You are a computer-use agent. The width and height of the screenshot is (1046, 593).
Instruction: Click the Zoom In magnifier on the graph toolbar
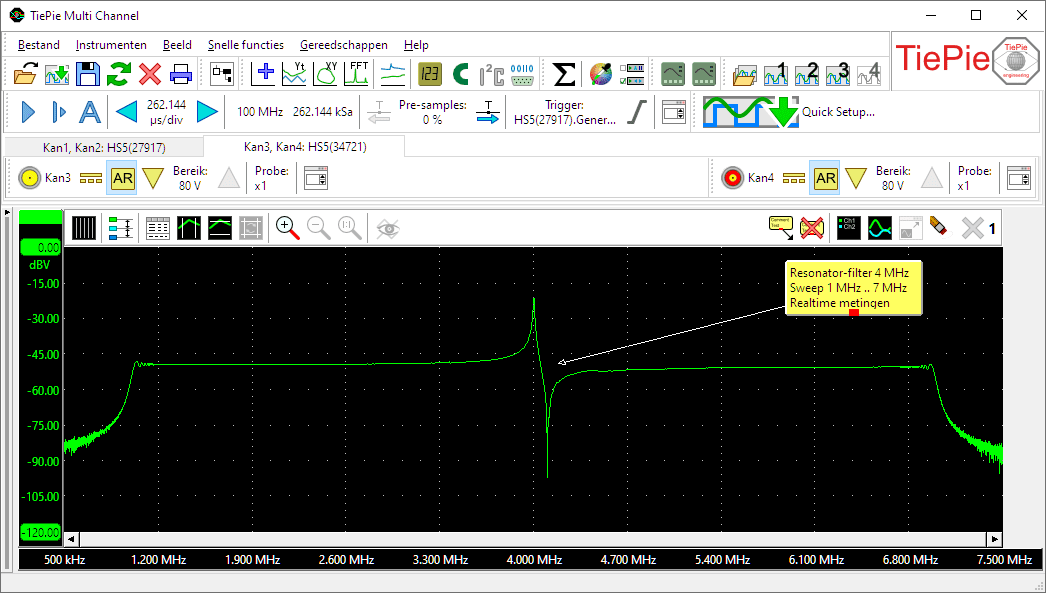[x=287, y=228]
